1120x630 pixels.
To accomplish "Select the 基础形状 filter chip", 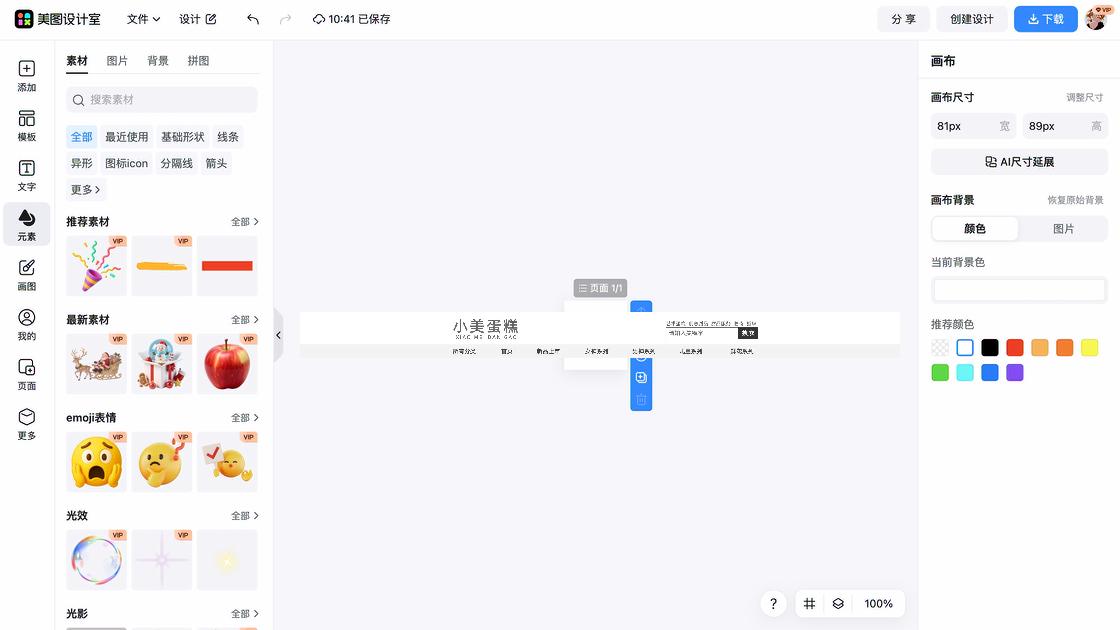I will coord(182,137).
